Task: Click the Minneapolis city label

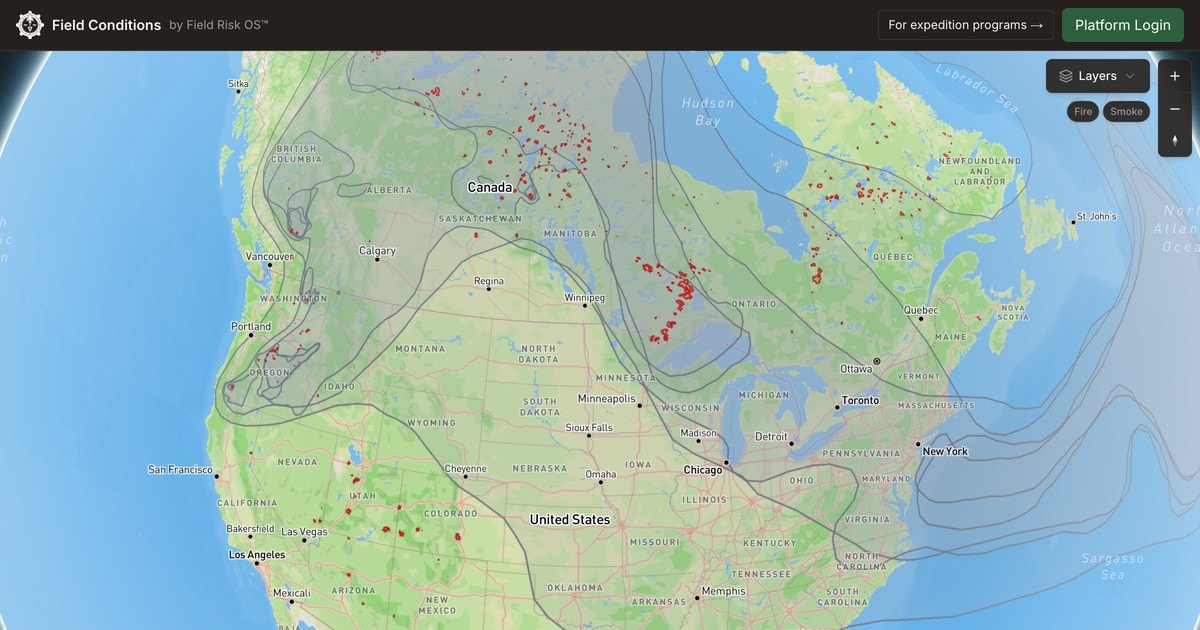Action: point(606,399)
